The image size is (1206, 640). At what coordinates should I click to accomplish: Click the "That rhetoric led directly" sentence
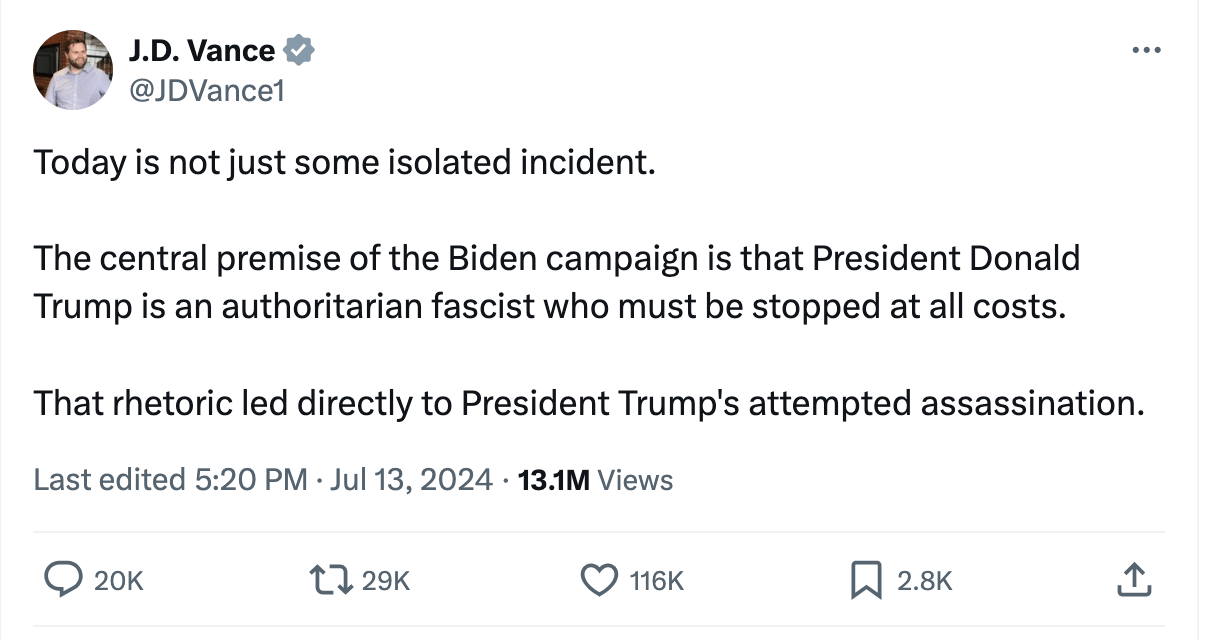[x=588, y=403]
